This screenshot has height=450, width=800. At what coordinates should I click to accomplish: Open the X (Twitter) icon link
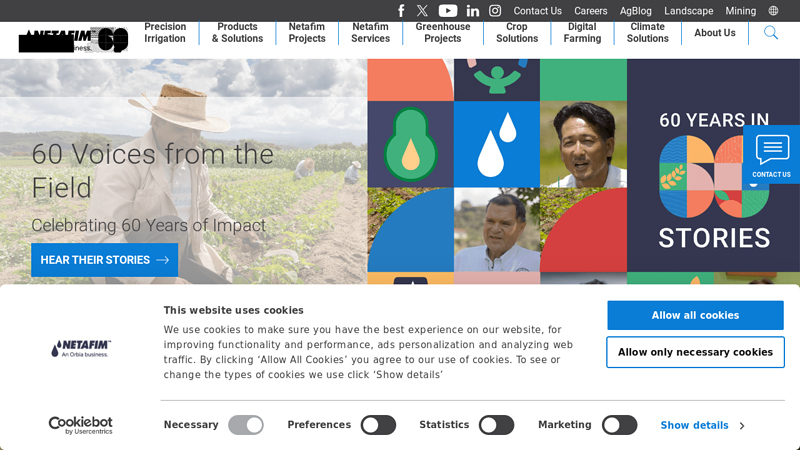(422, 11)
